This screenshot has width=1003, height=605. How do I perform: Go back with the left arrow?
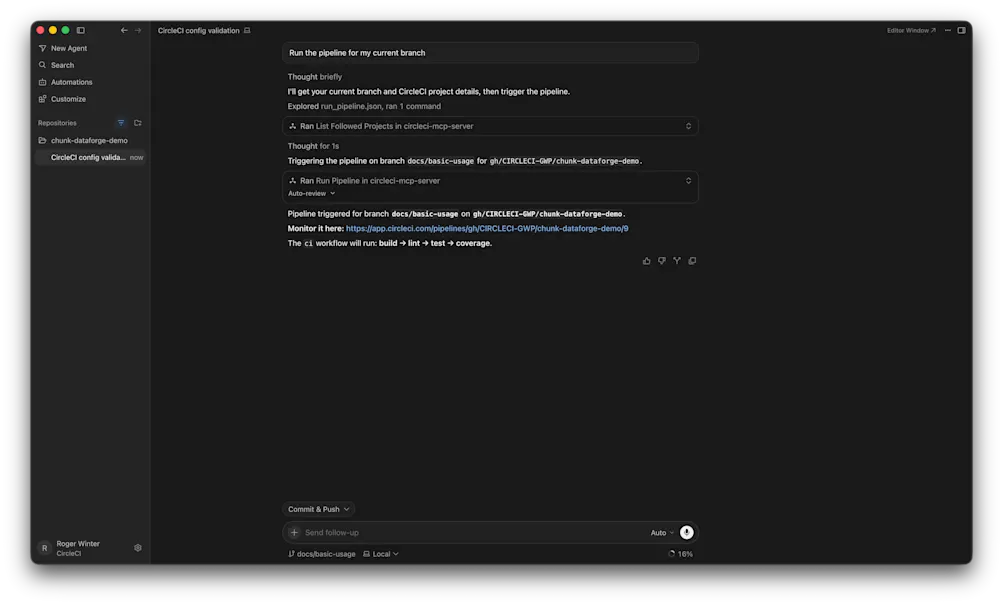tap(124, 30)
